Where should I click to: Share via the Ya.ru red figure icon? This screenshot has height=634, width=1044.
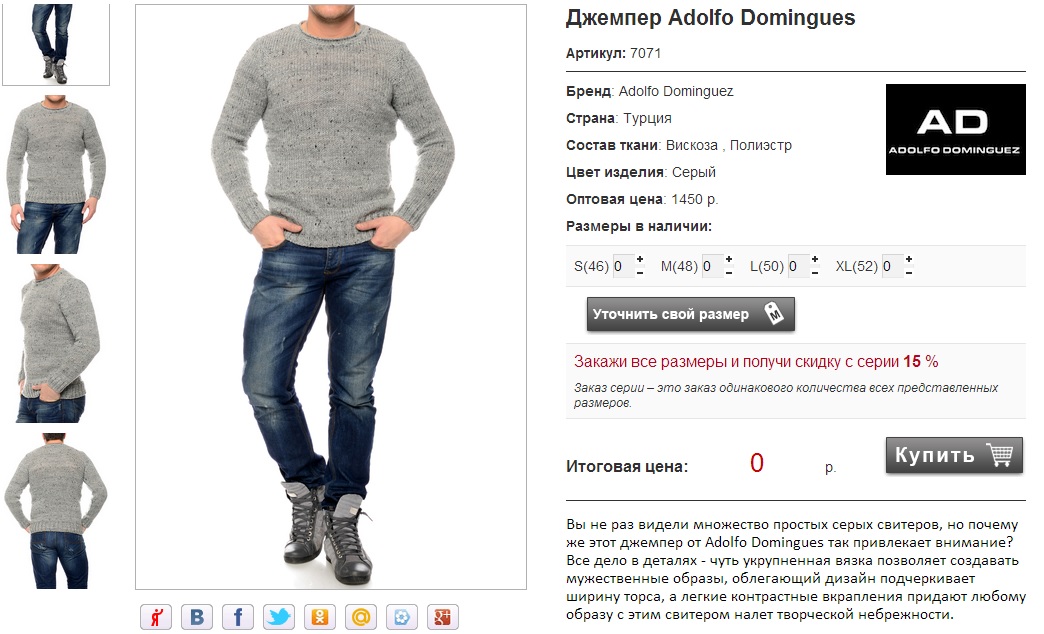pyautogui.click(x=156, y=617)
